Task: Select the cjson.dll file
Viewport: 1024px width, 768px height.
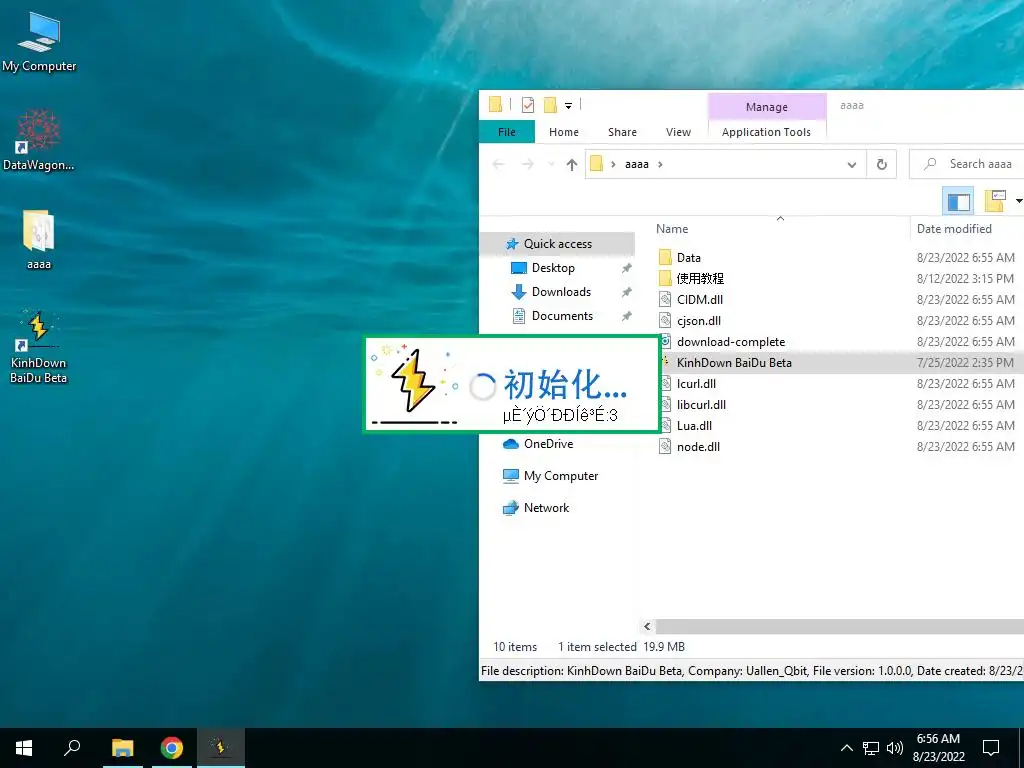Action: pyautogui.click(x=699, y=321)
